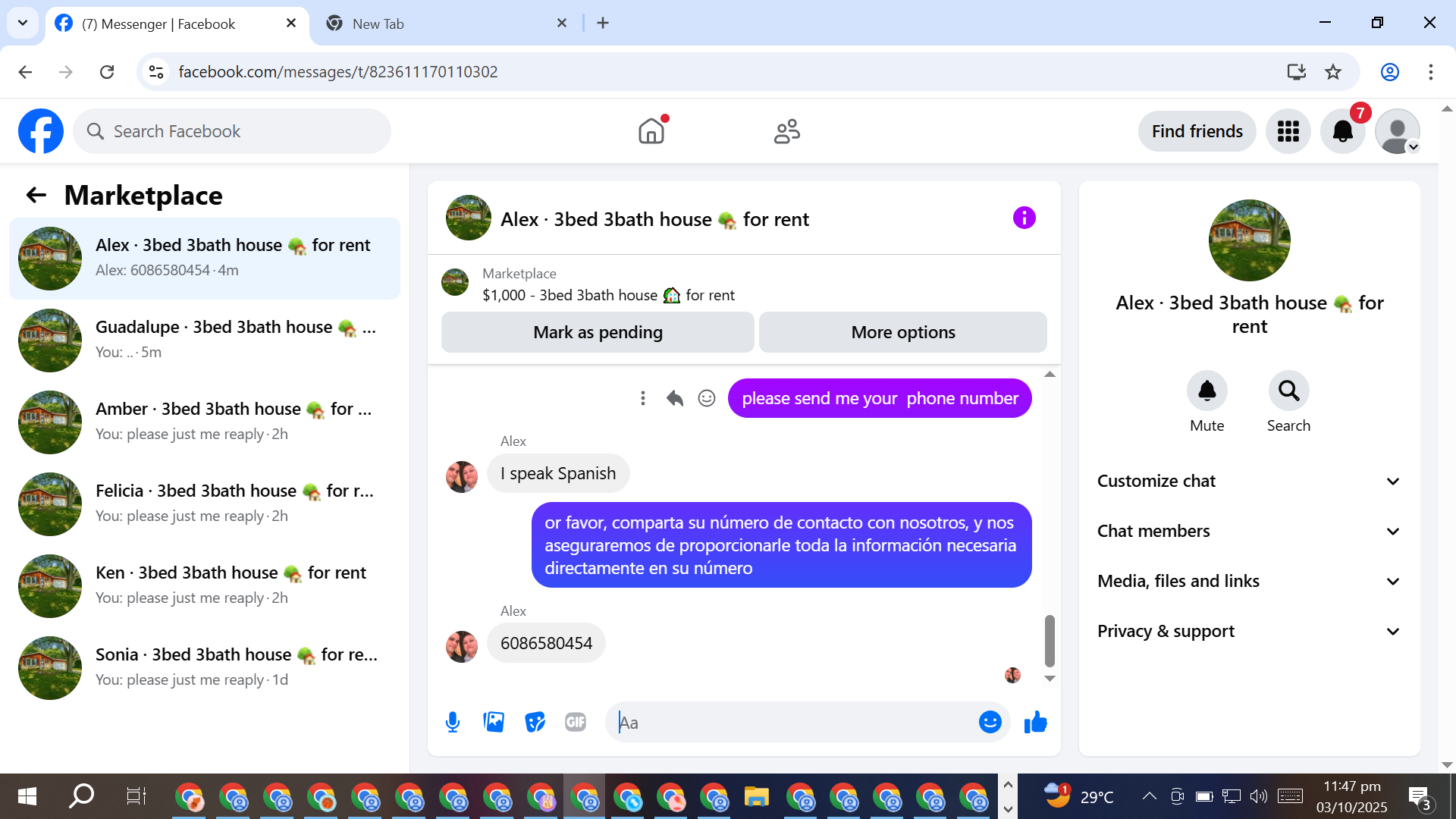
Task: Open Alex's profile avatar beside 6086580454
Action: tap(462, 645)
